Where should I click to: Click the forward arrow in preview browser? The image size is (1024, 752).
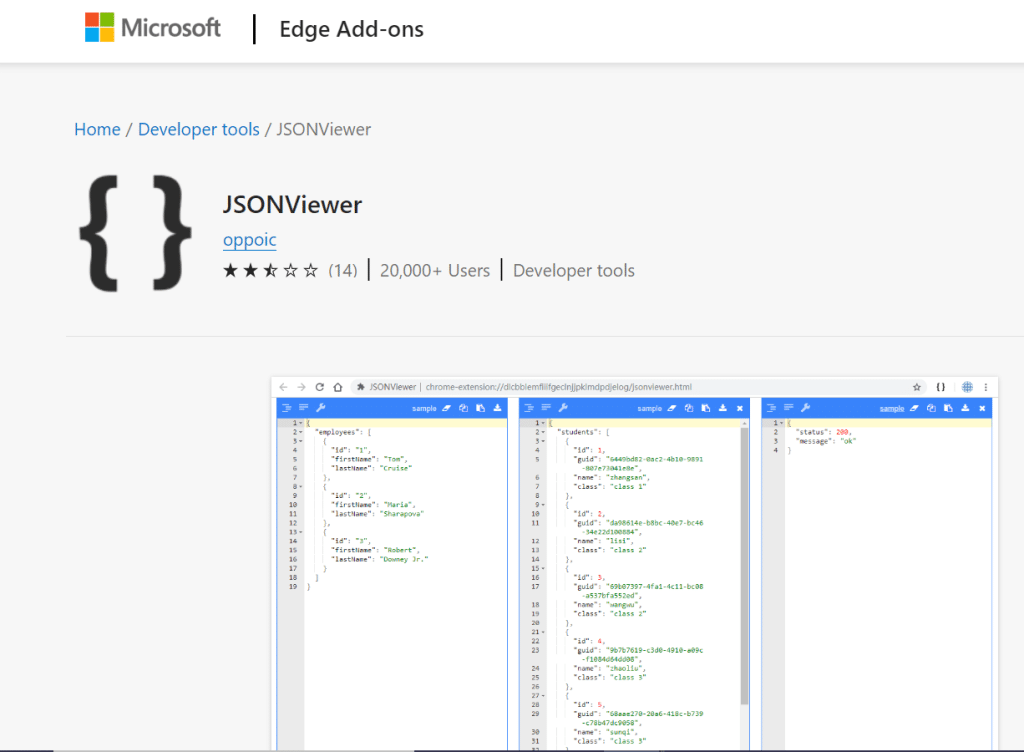coord(301,387)
